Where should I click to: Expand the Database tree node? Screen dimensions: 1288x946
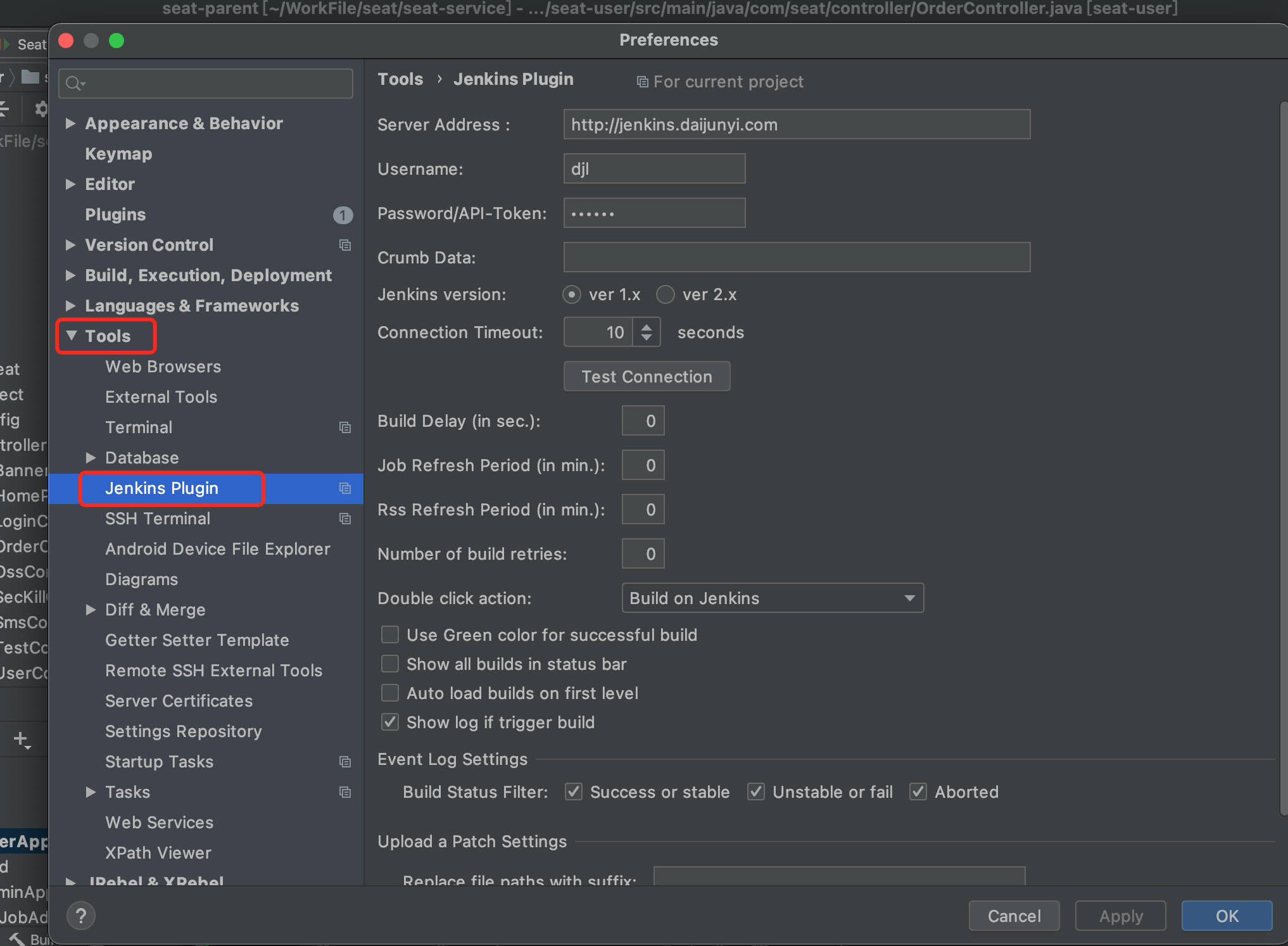click(x=91, y=458)
